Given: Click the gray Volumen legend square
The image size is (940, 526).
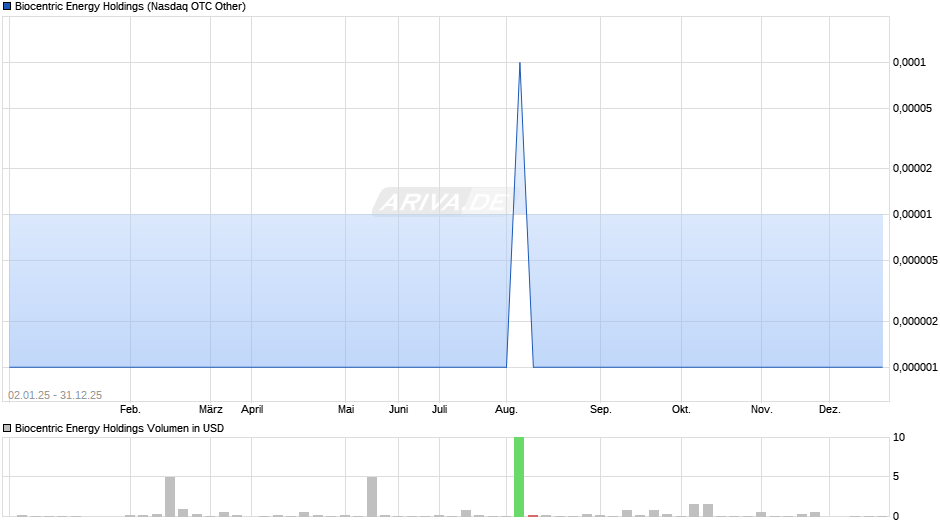Looking at the screenshot, I should pos(7,428).
